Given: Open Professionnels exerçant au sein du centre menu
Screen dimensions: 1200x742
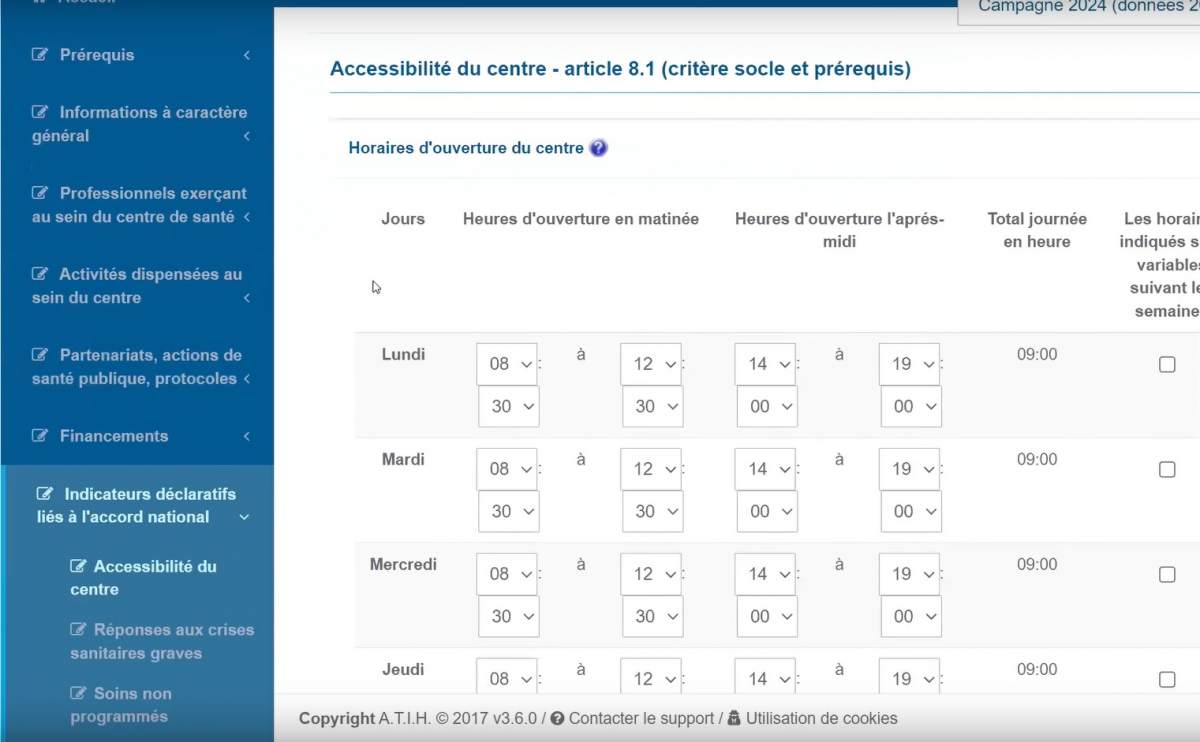Looking at the screenshot, I should (x=140, y=205).
